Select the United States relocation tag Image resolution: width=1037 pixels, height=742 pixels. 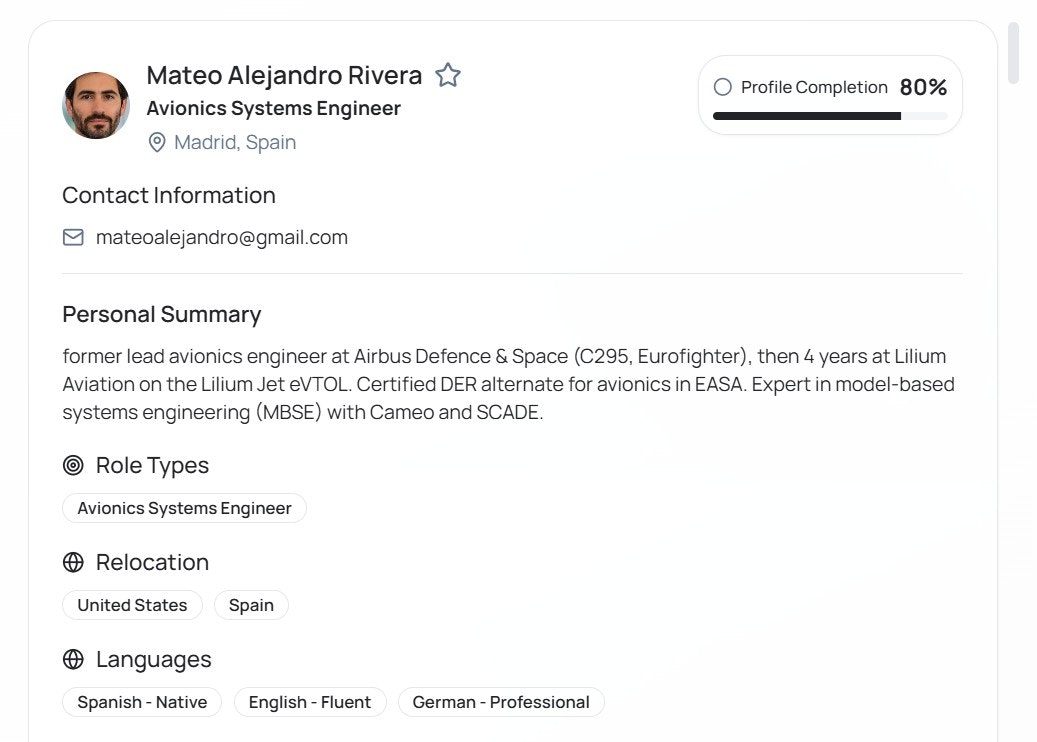click(132, 605)
